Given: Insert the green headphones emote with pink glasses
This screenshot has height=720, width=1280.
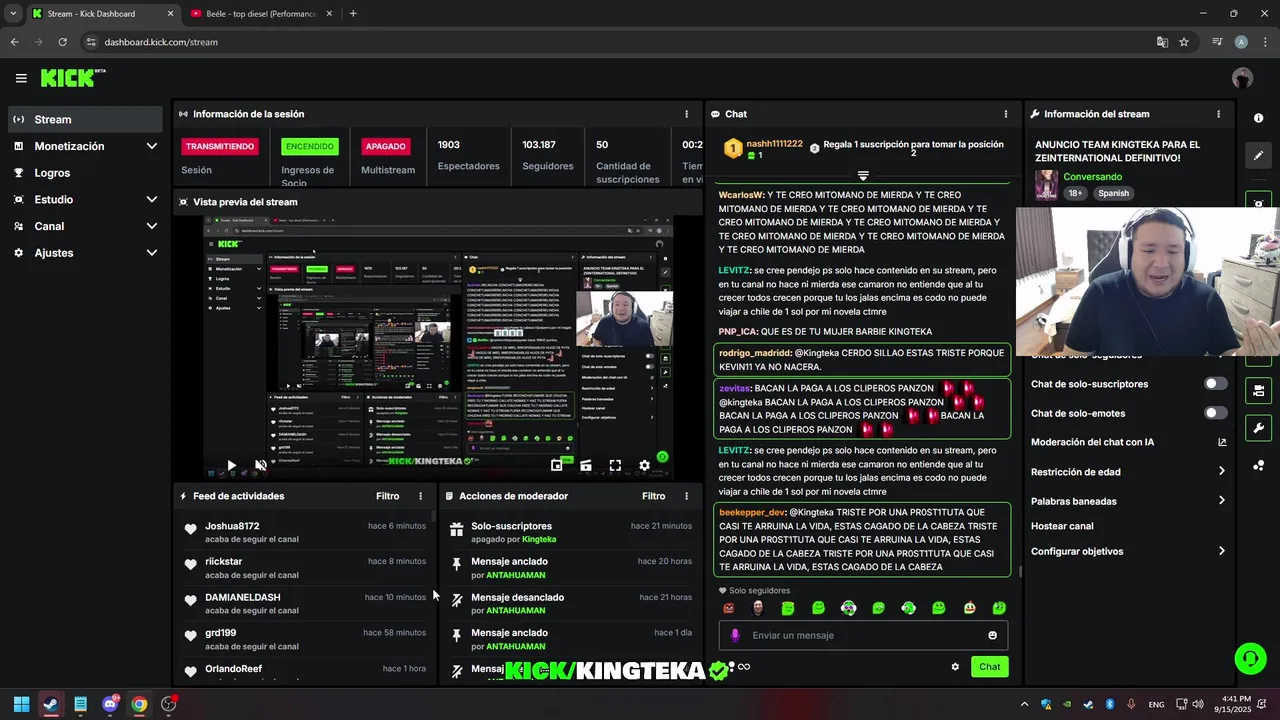Looking at the screenshot, I should pyautogui.click(x=848, y=608).
